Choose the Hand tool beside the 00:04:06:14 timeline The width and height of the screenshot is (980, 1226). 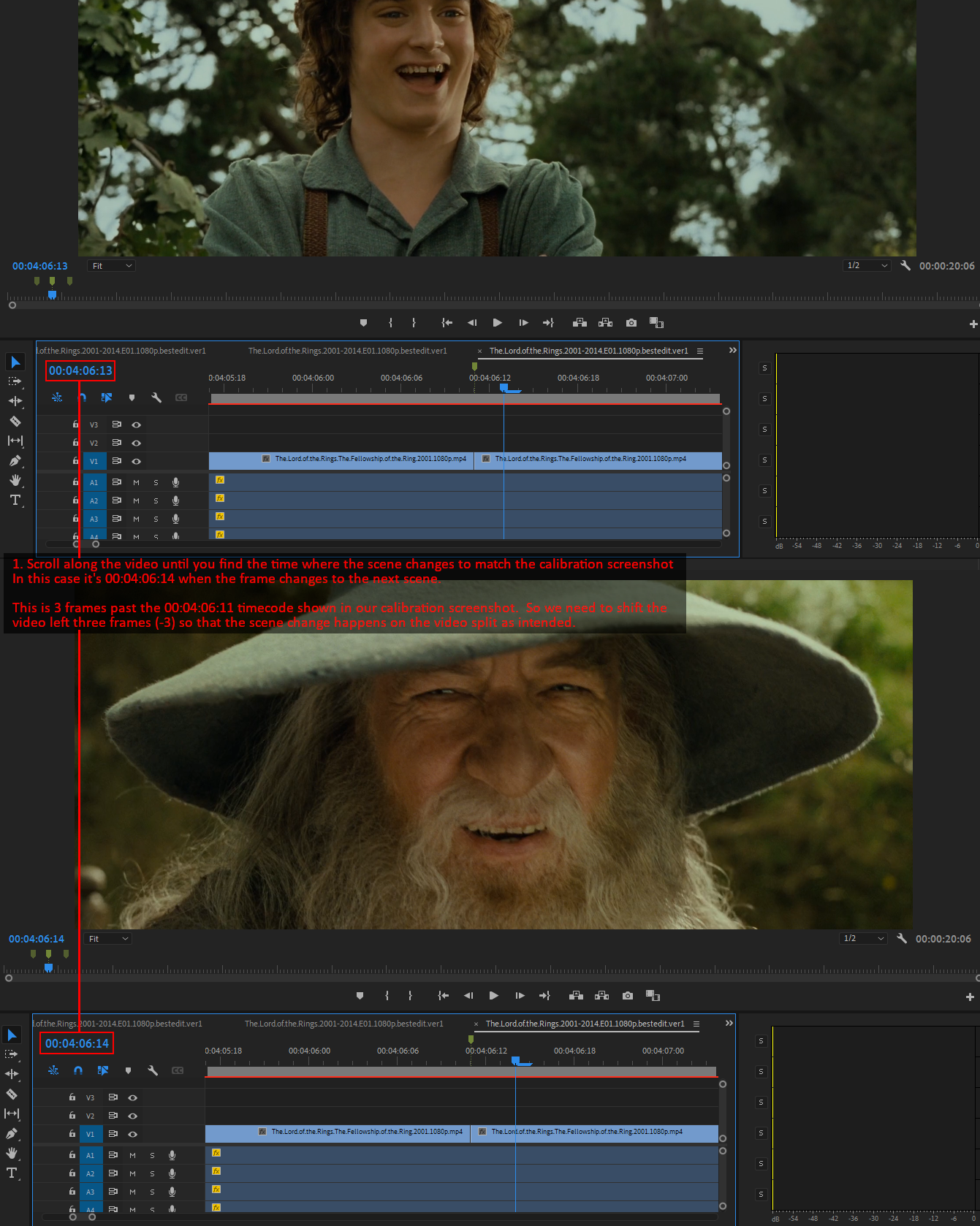click(12, 1153)
